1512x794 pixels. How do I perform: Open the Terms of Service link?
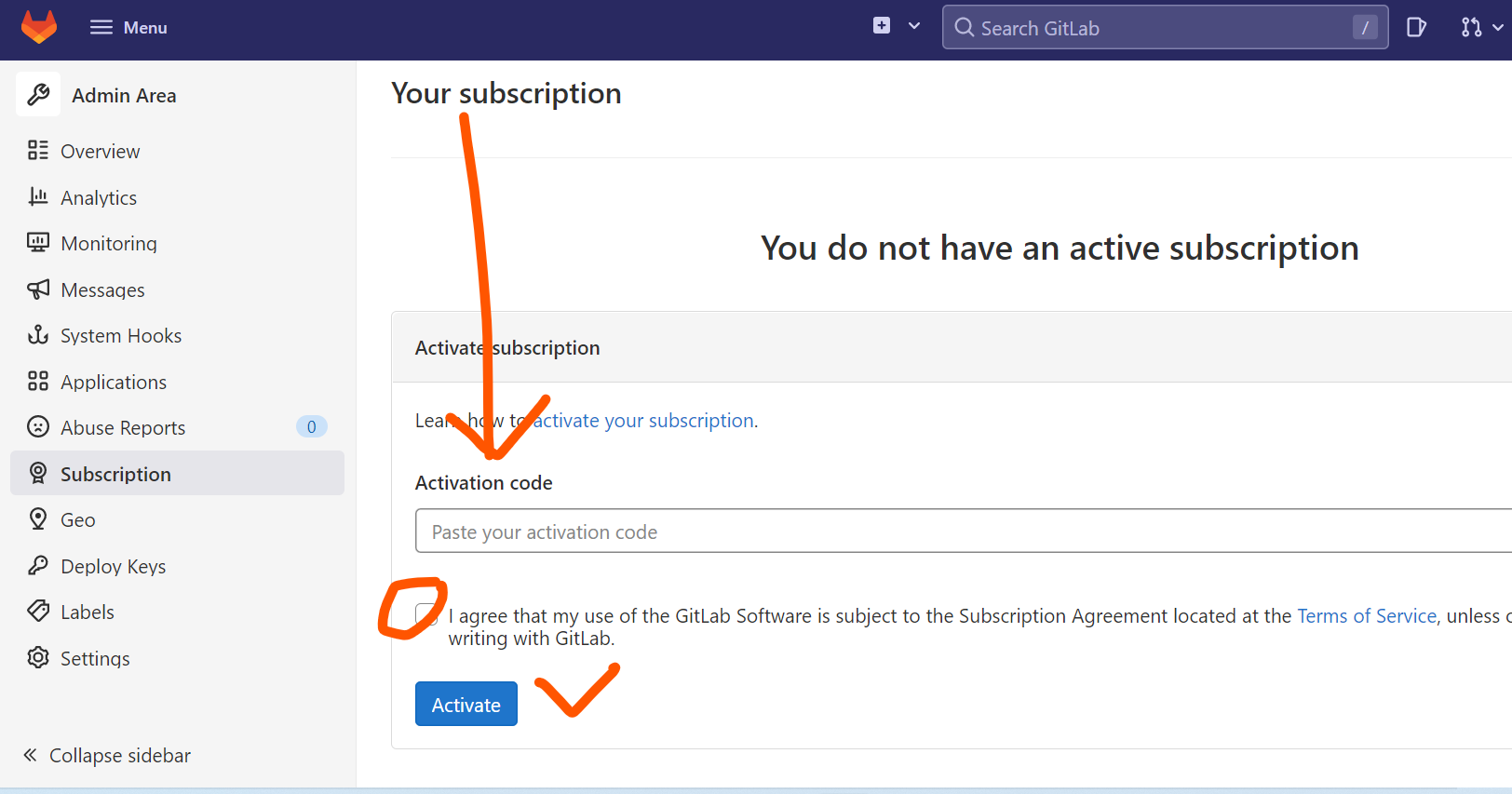(x=1367, y=616)
